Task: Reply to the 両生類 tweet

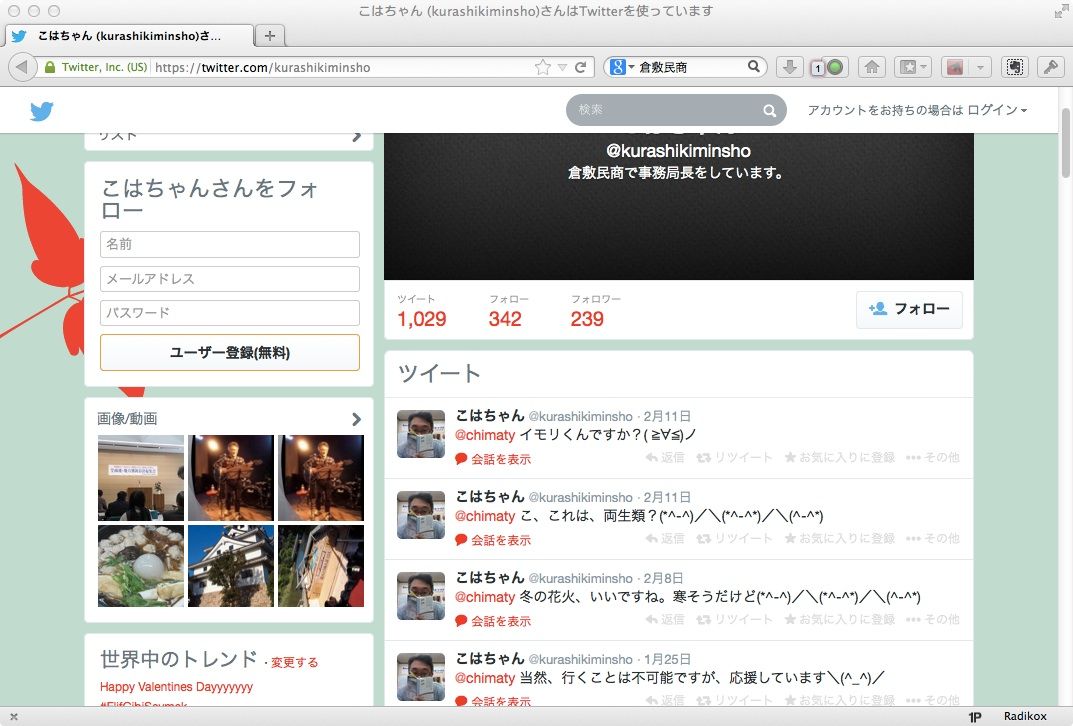Action: tap(664, 539)
